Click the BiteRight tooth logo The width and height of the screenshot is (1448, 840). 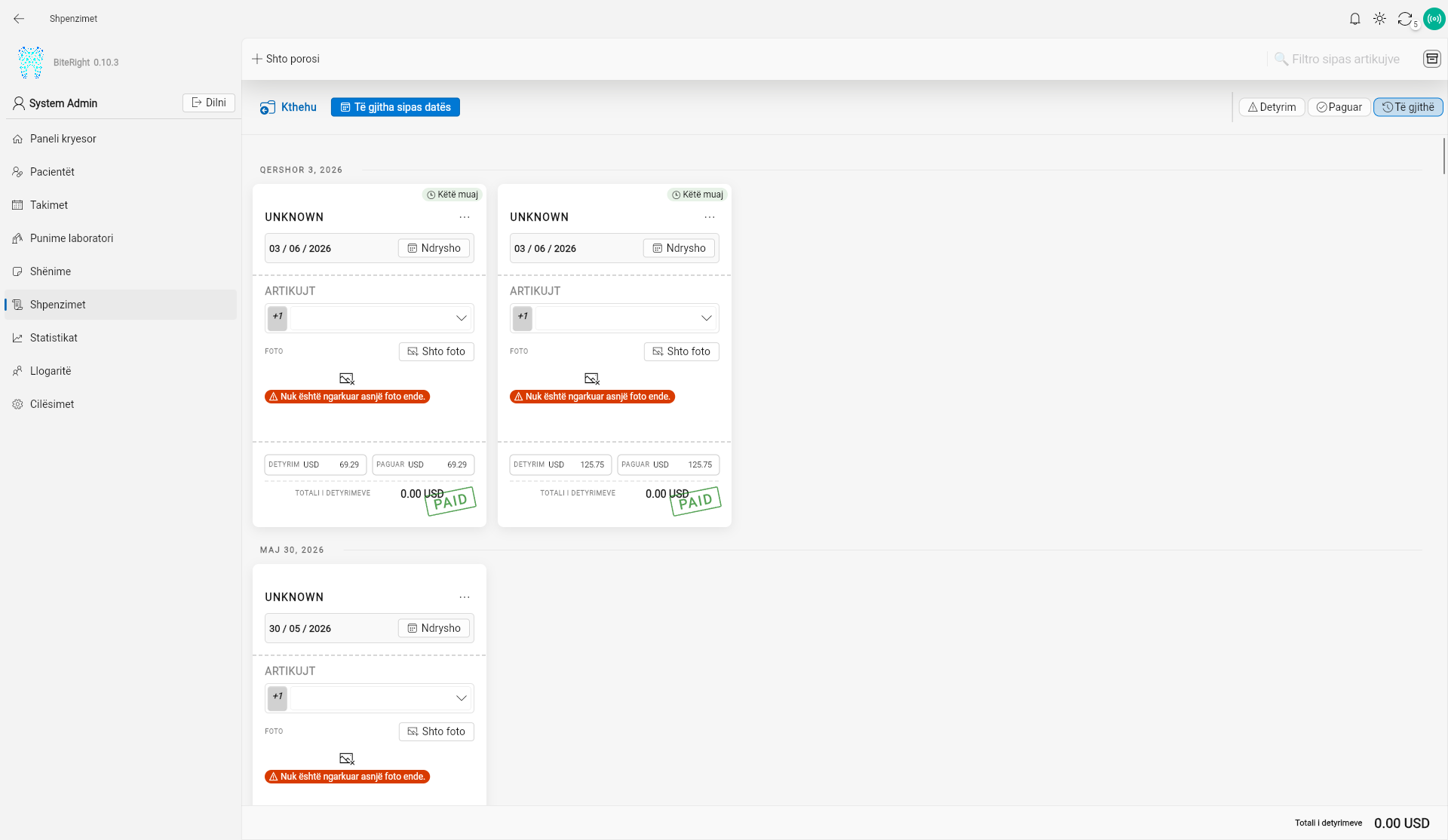31,63
